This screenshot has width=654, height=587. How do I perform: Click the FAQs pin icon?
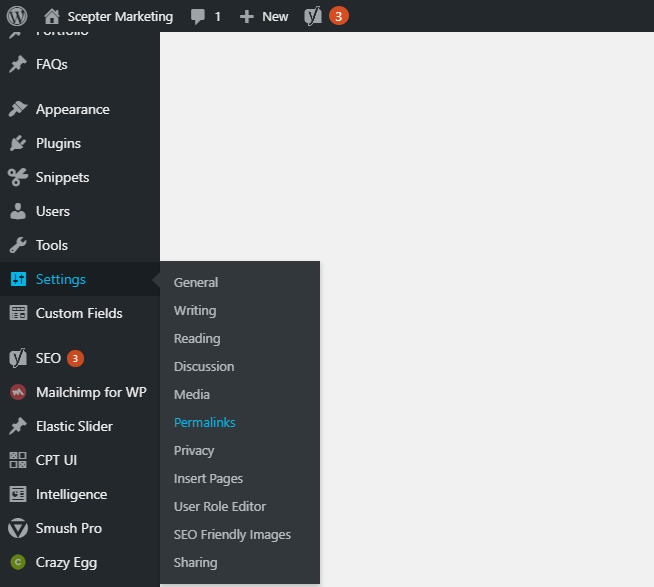[x=18, y=64]
